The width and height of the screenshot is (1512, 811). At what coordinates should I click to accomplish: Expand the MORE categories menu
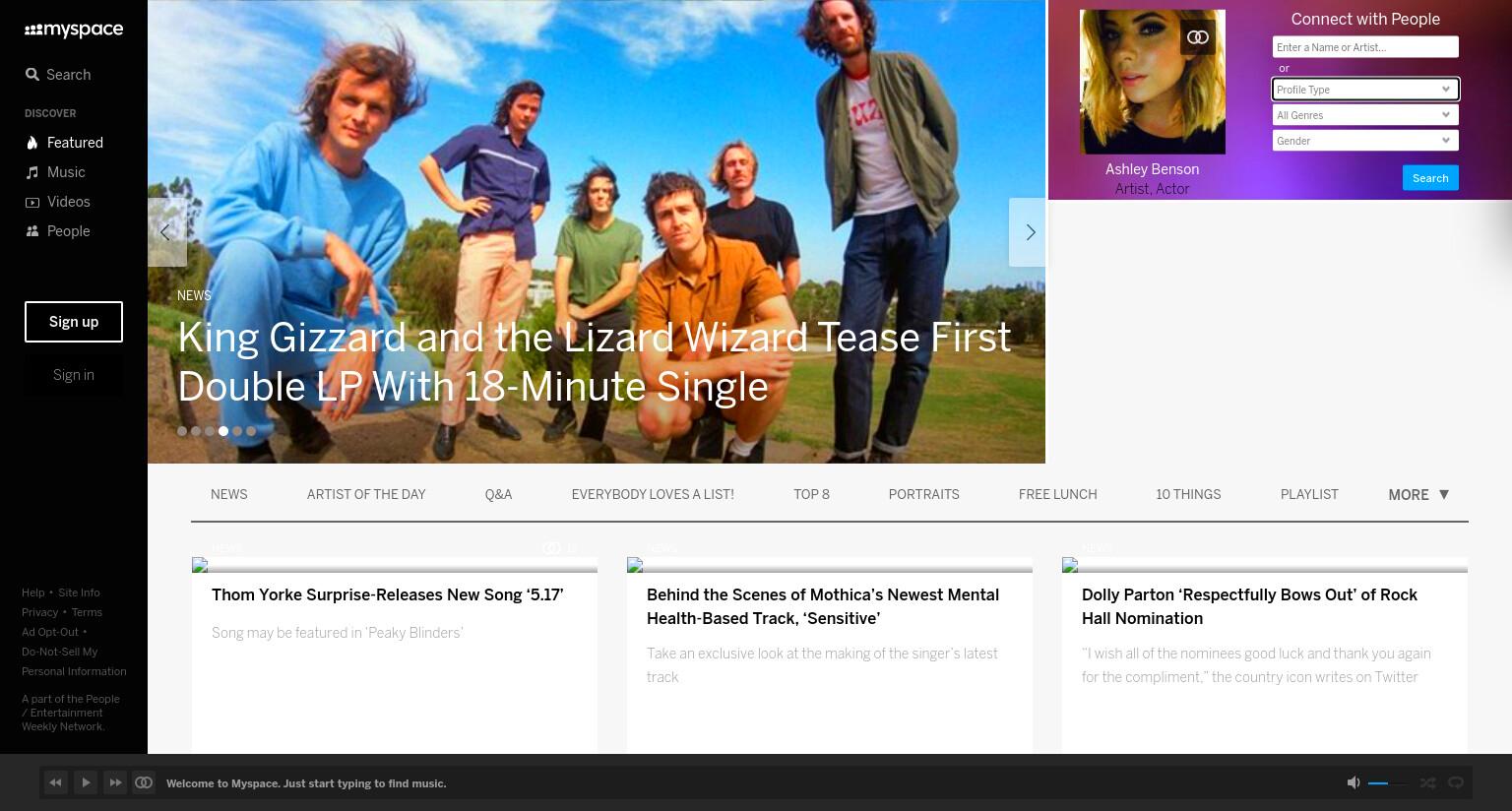click(x=1418, y=495)
